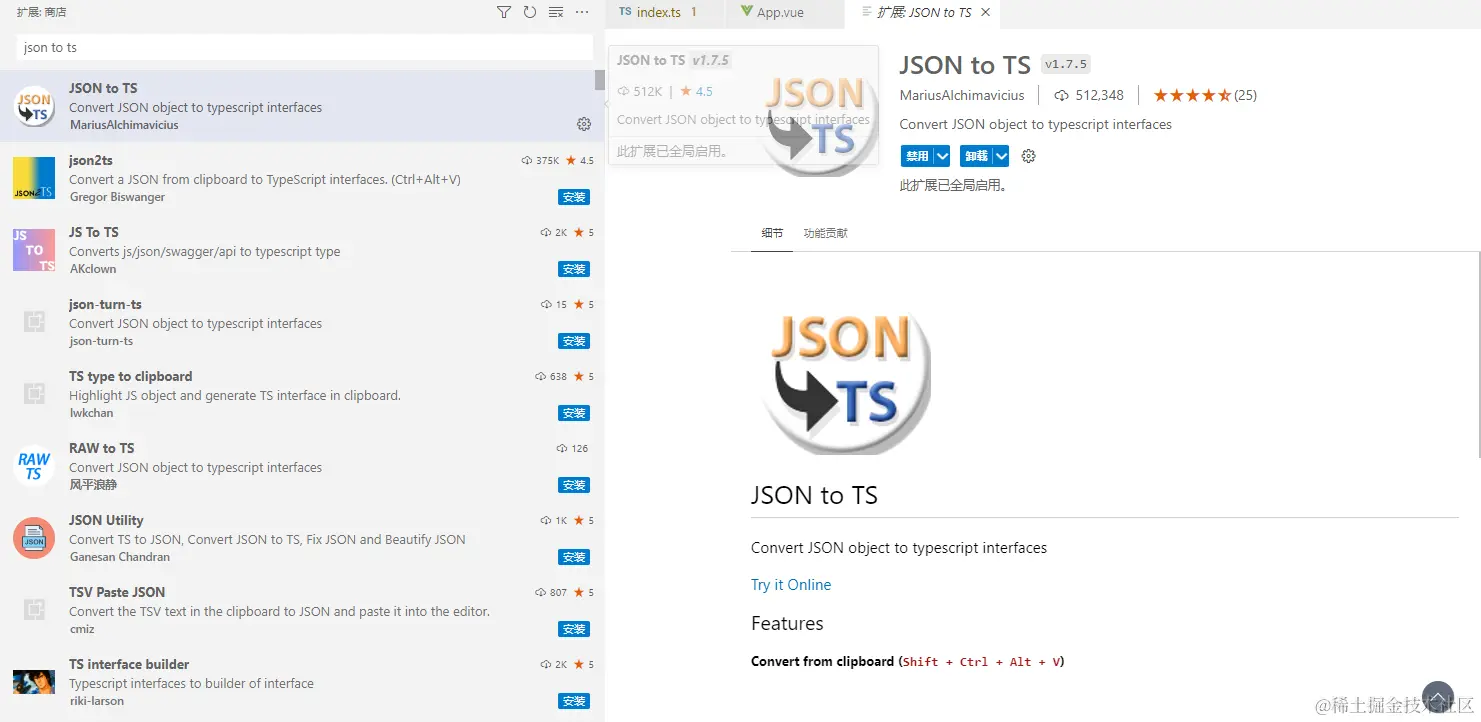
Task: Select the JS To TS extension icon
Action: tap(34, 250)
